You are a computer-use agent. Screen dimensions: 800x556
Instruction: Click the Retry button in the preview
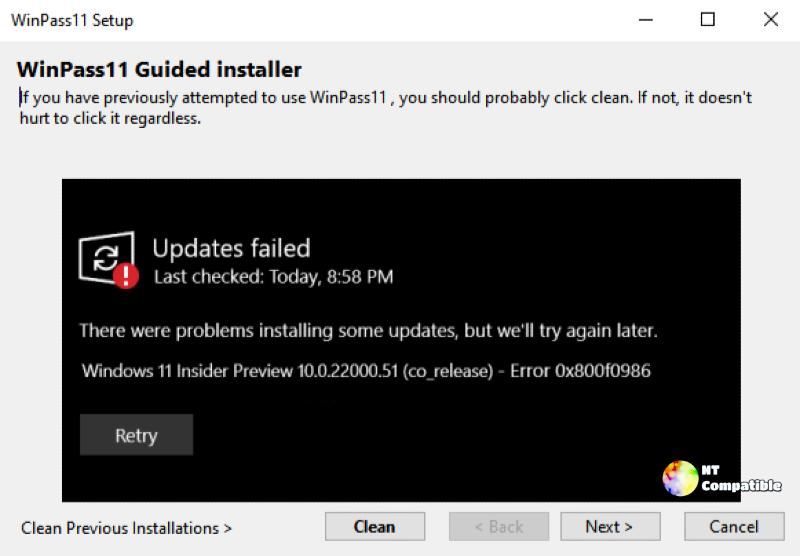pos(136,435)
